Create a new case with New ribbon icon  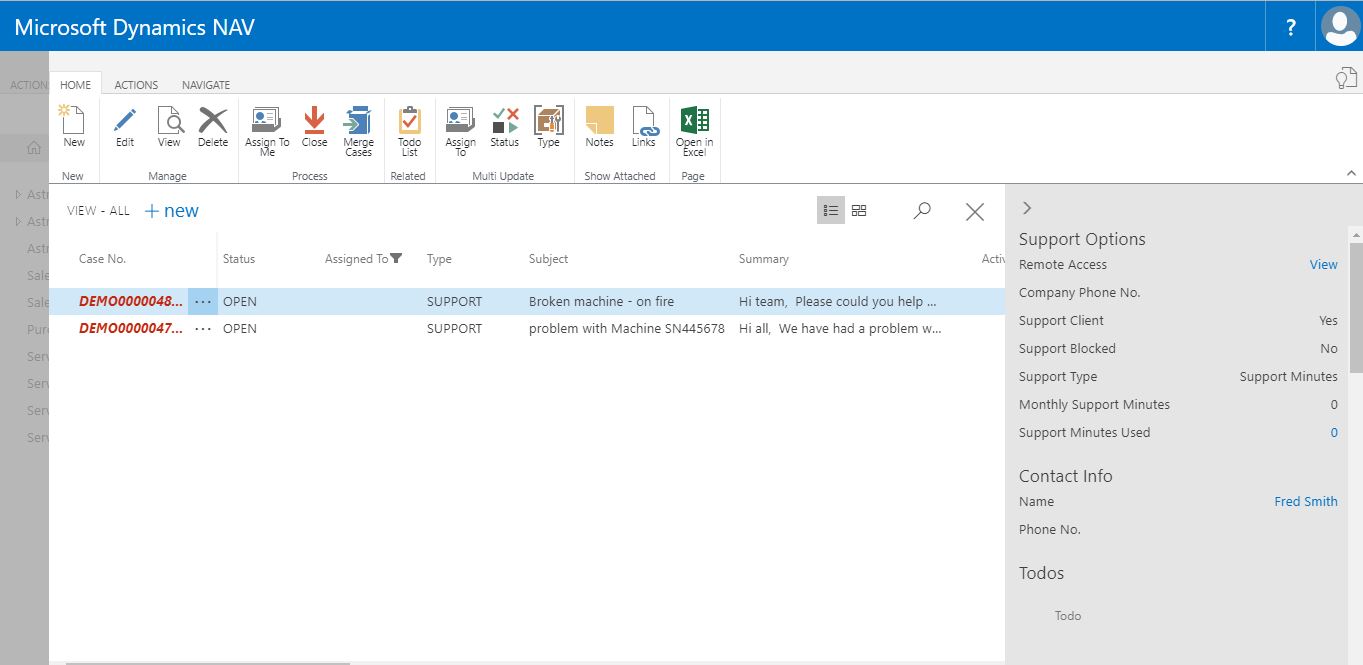click(x=74, y=127)
